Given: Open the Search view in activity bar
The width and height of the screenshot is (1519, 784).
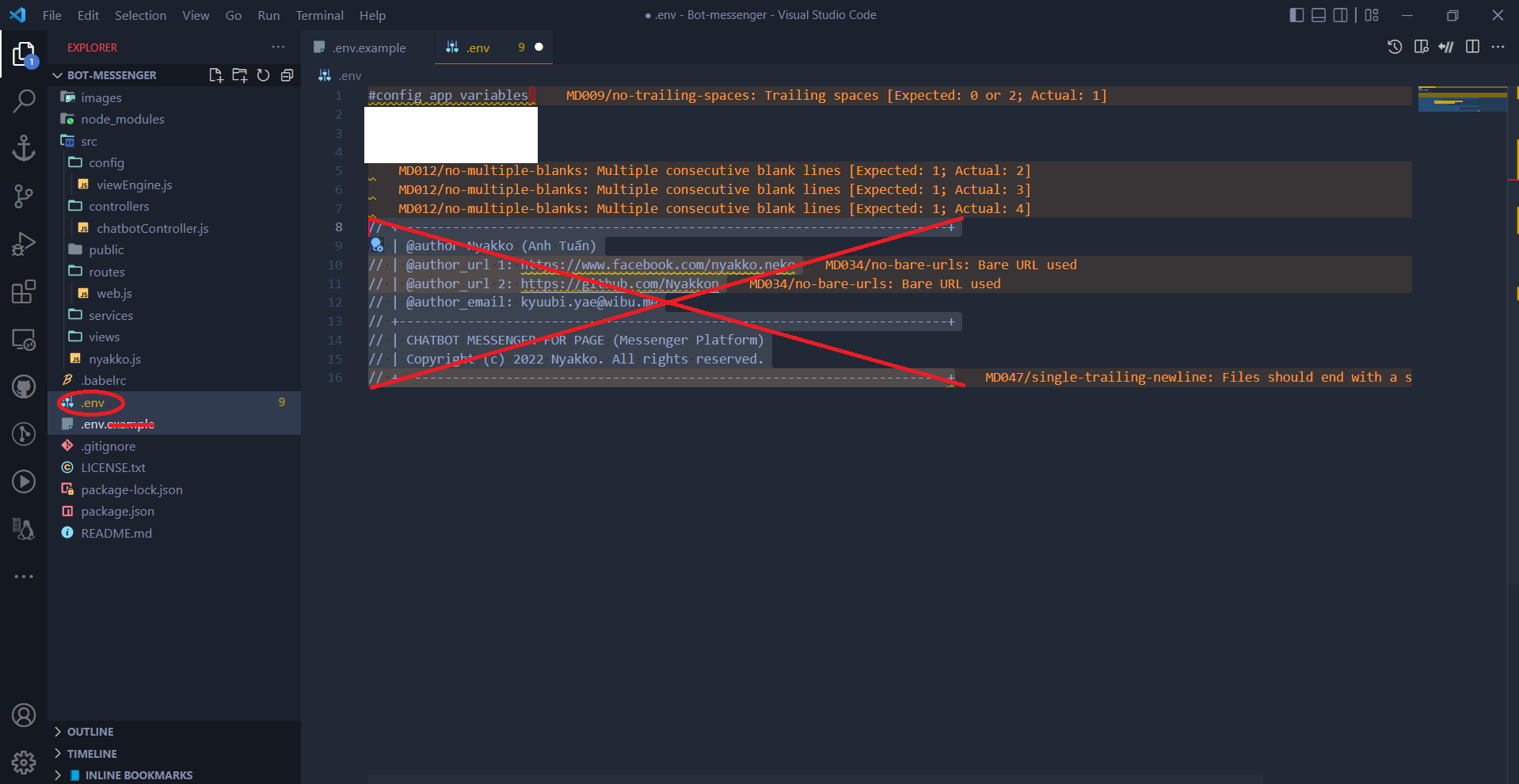Looking at the screenshot, I should coord(24,101).
